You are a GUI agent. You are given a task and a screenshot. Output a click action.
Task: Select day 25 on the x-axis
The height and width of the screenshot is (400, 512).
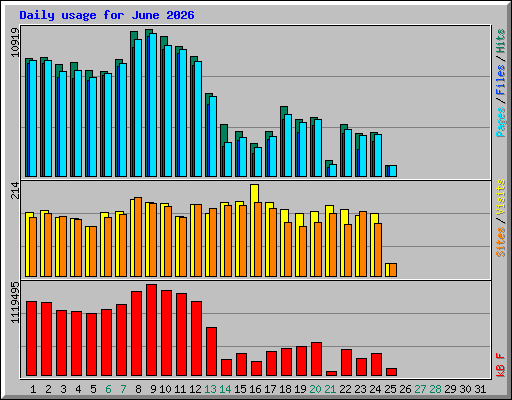[x=390, y=389]
